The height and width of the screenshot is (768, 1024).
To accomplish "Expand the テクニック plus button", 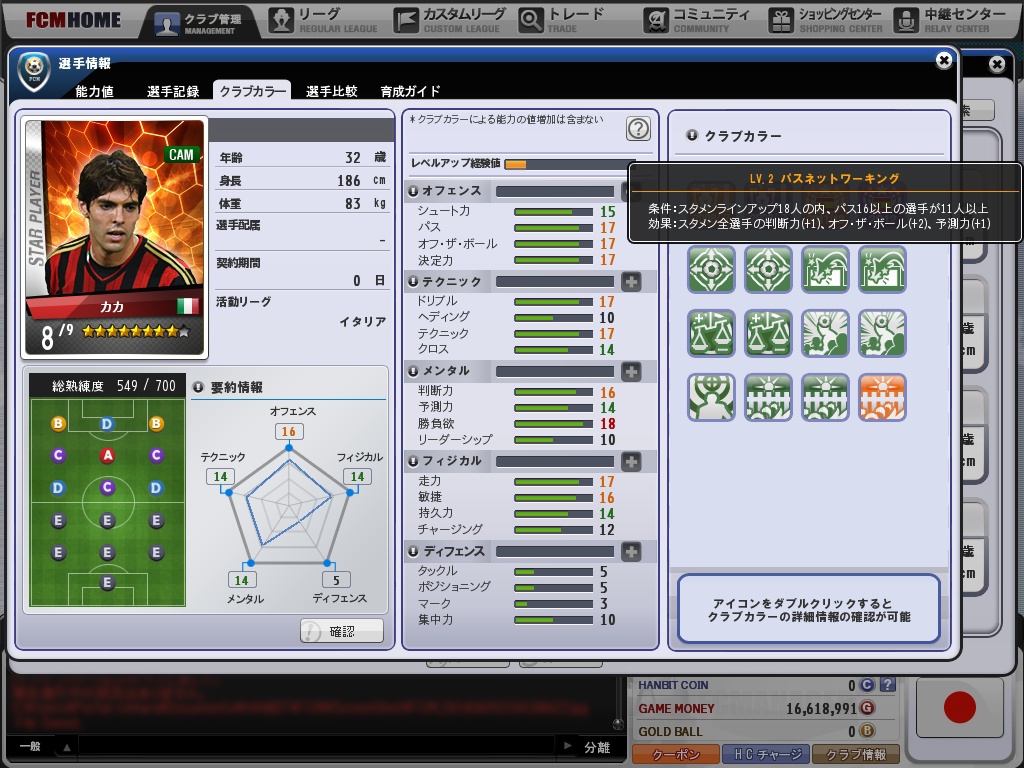I will [631, 281].
